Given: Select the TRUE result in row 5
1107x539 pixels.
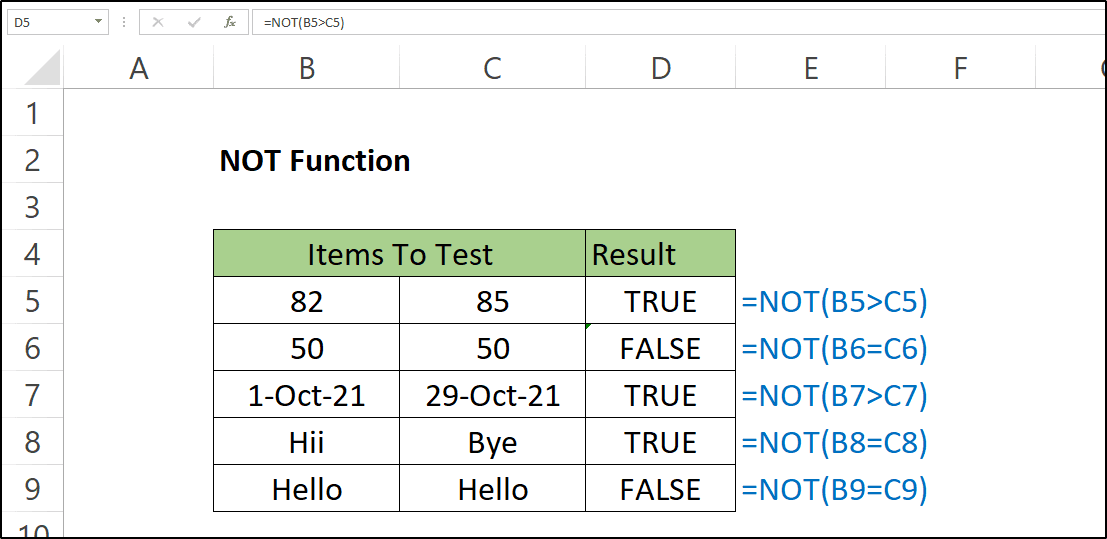Looking at the screenshot, I should pos(660,301).
